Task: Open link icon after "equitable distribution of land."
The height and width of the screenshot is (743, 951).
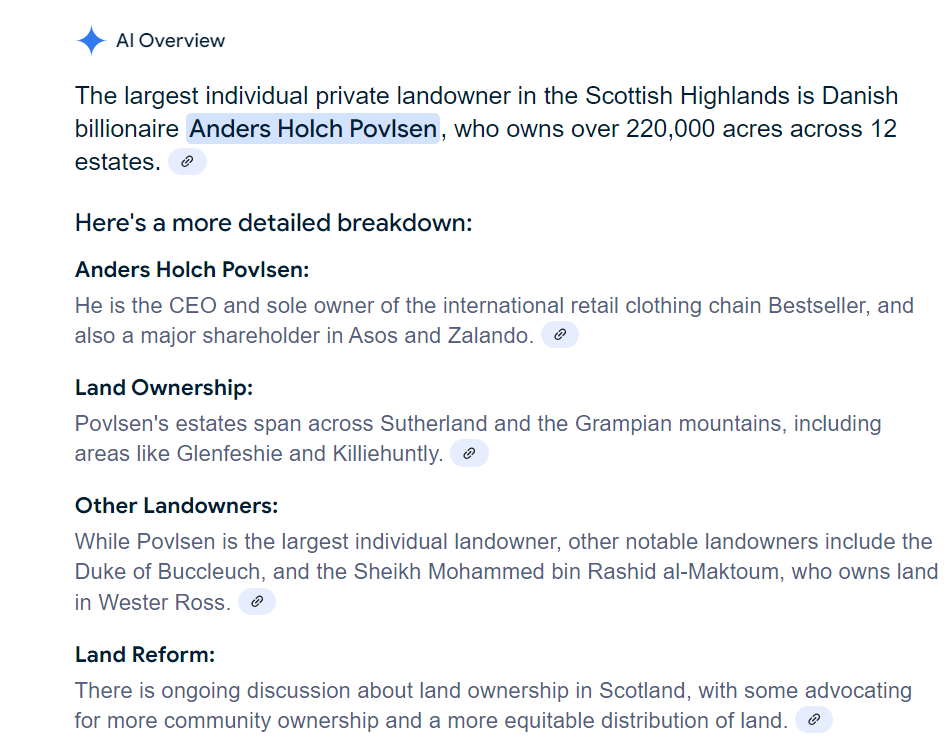Action: pyautogui.click(x=814, y=720)
